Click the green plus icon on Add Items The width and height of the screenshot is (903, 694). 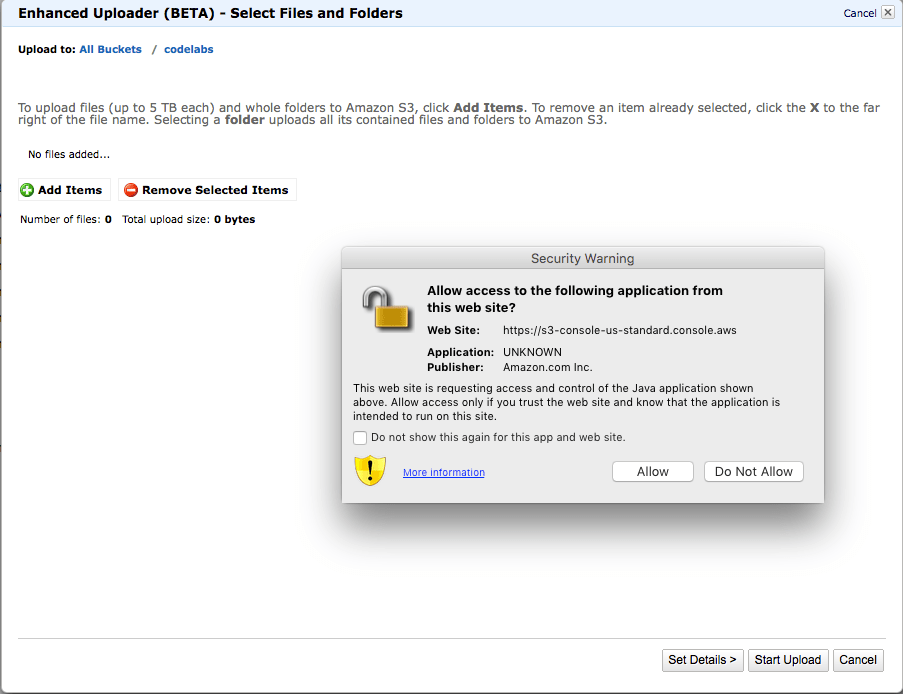(27, 190)
